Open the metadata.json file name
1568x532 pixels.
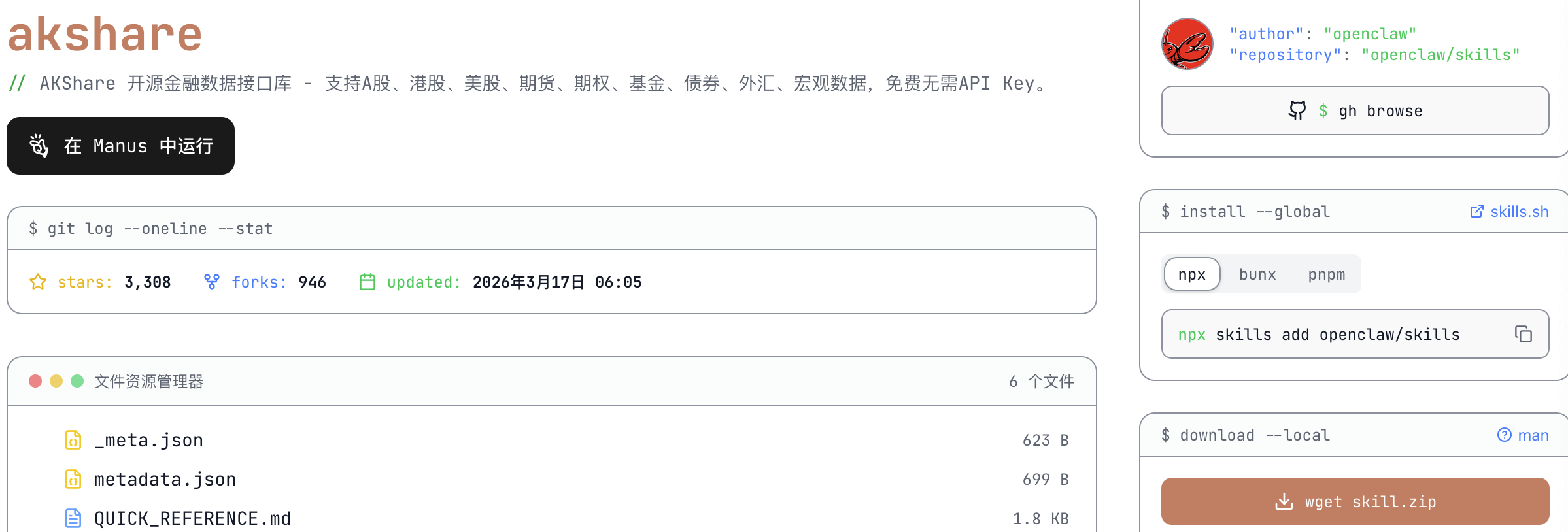pos(165,479)
